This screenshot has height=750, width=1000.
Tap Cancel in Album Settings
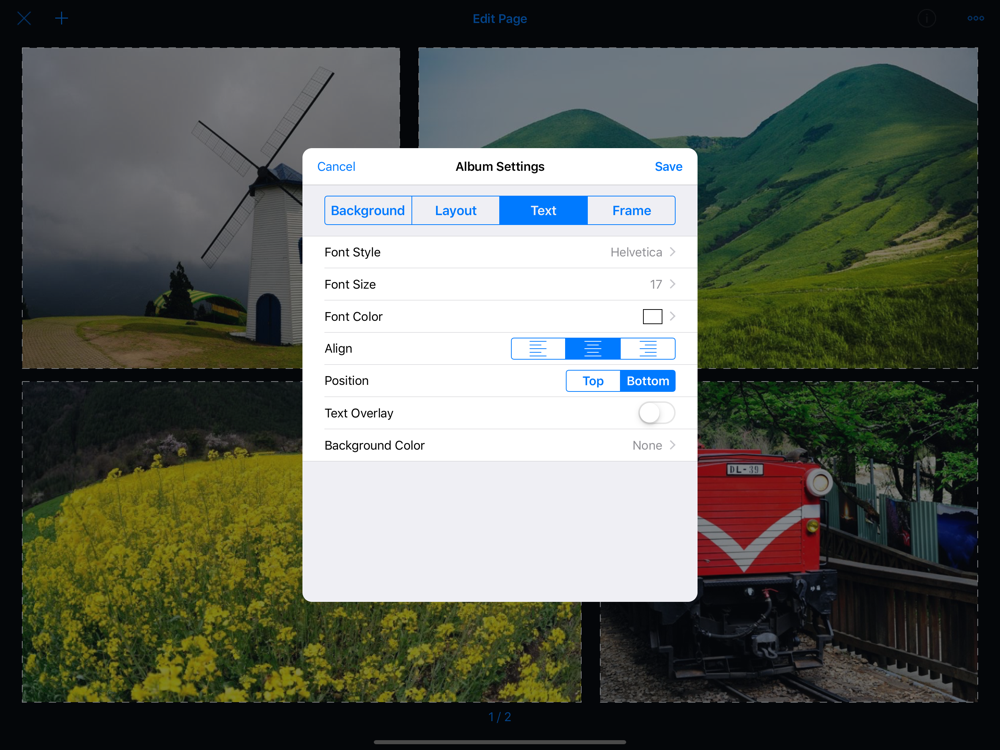coord(336,166)
